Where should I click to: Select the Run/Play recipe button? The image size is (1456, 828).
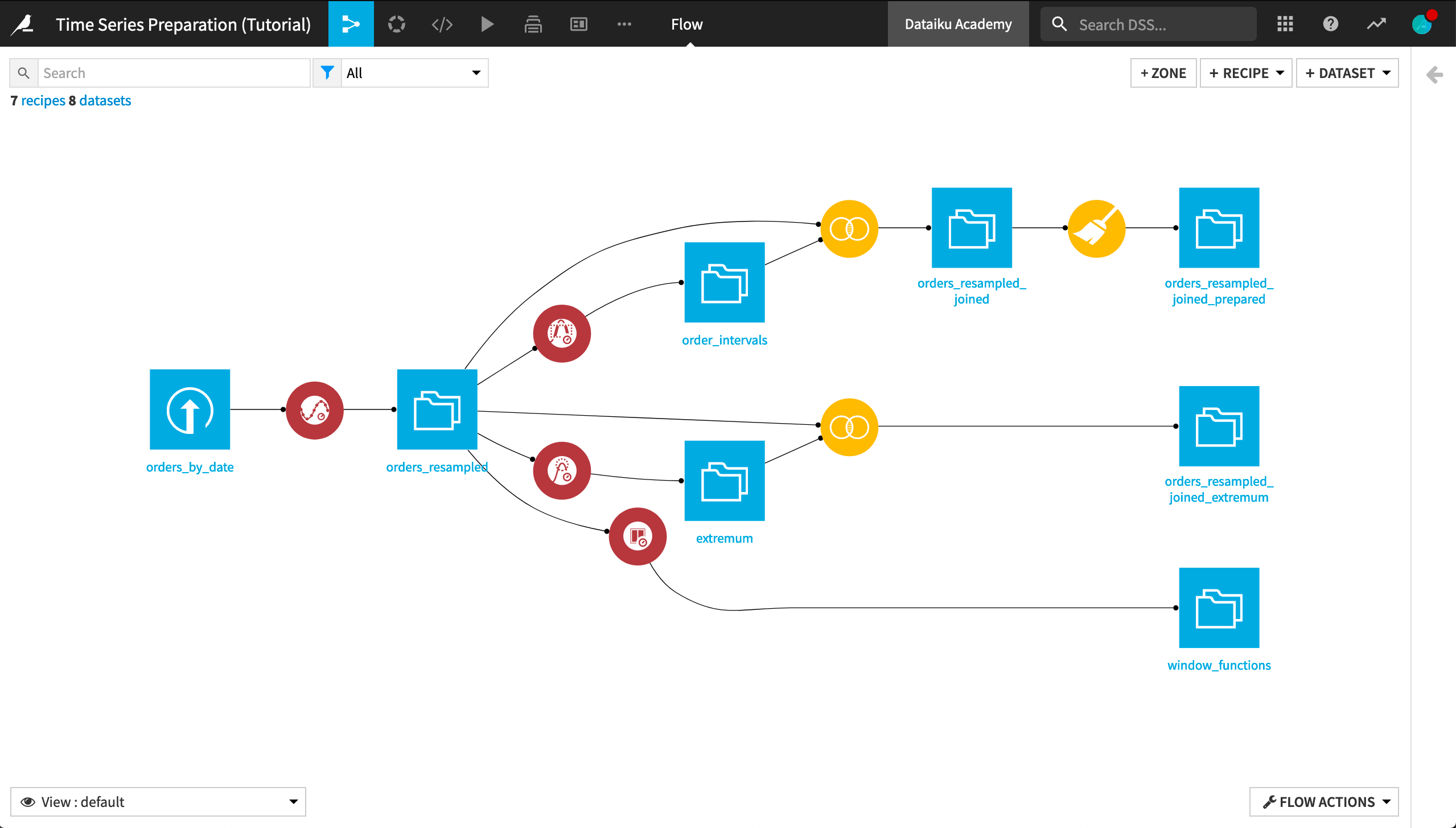(487, 24)
